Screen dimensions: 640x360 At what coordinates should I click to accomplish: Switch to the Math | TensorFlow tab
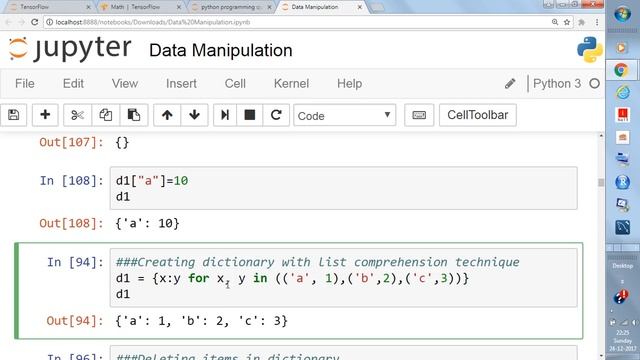pyautogui.click(x=136, y=7)
